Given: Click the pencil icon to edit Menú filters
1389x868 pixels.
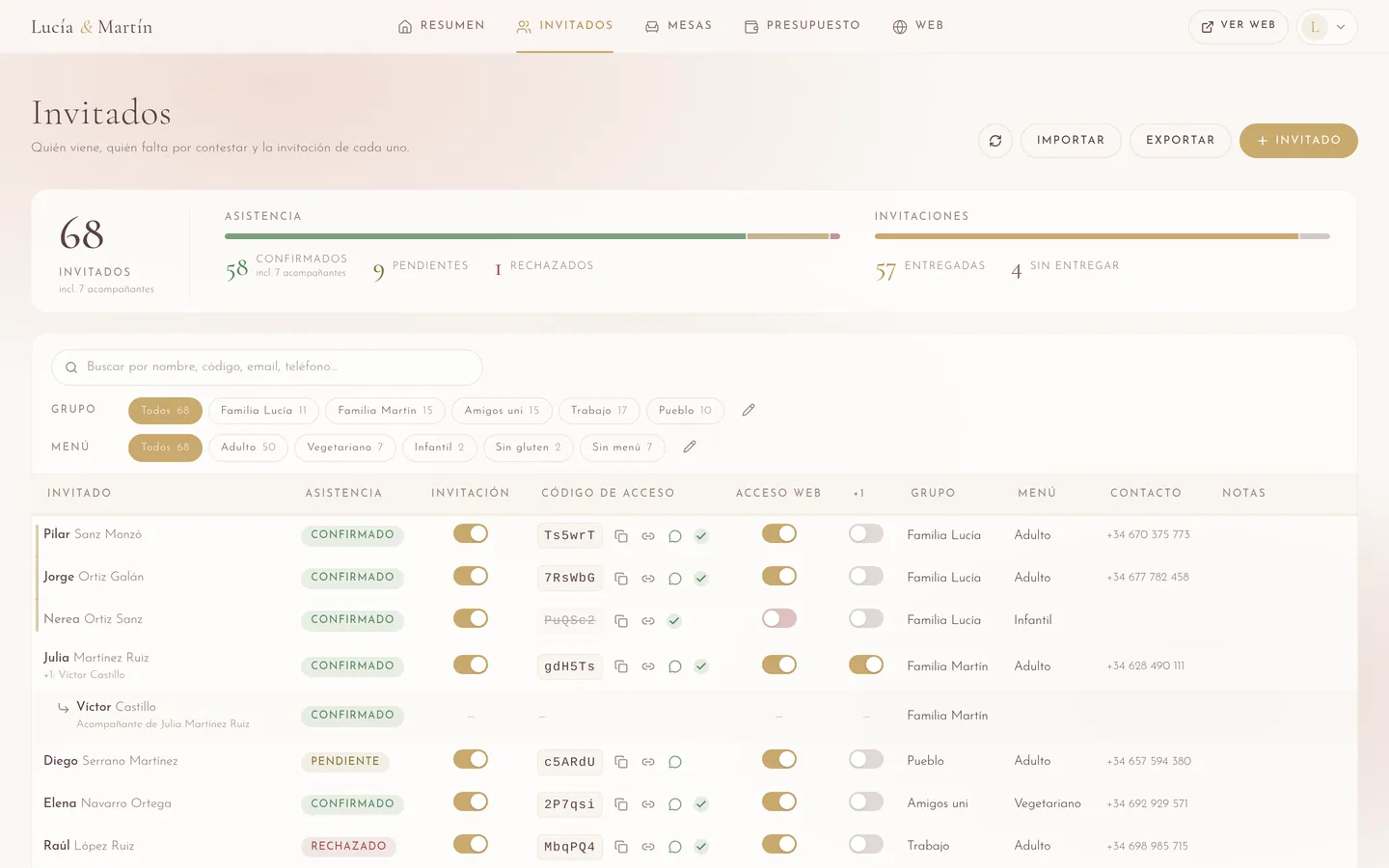Looking at the screenshot, I should click(690, 447).
